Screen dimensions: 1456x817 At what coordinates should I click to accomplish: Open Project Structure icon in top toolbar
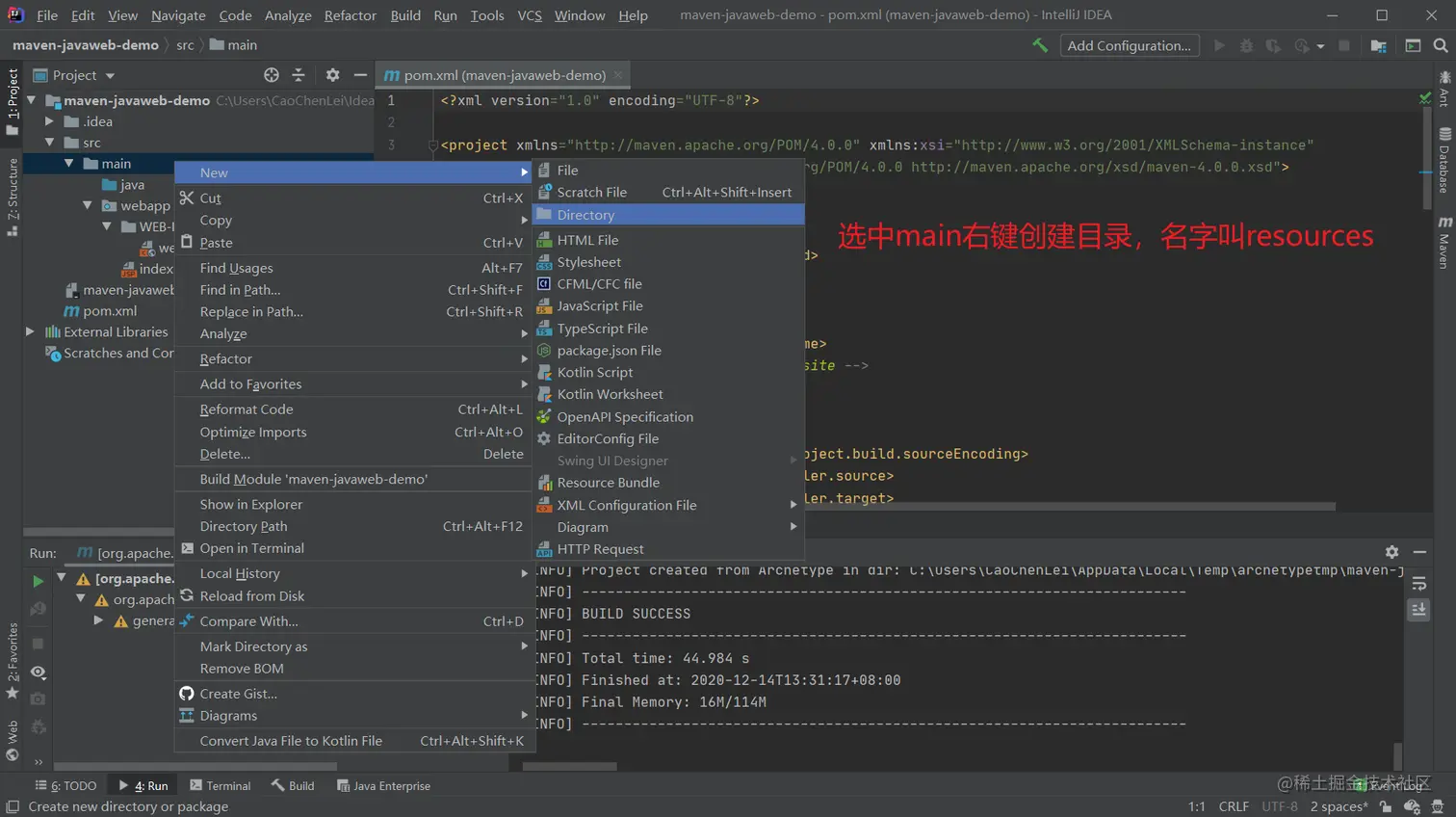click(1378, 45)
